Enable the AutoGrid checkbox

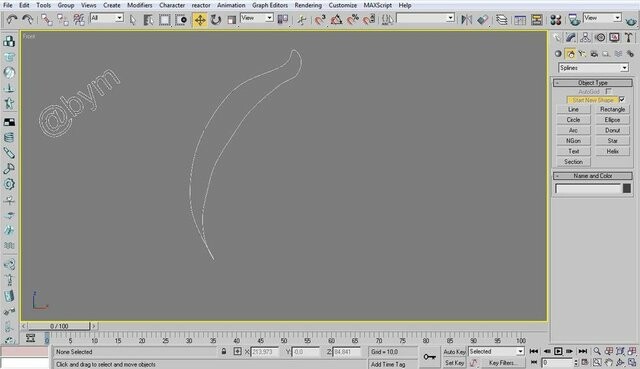tap(609, 91)
